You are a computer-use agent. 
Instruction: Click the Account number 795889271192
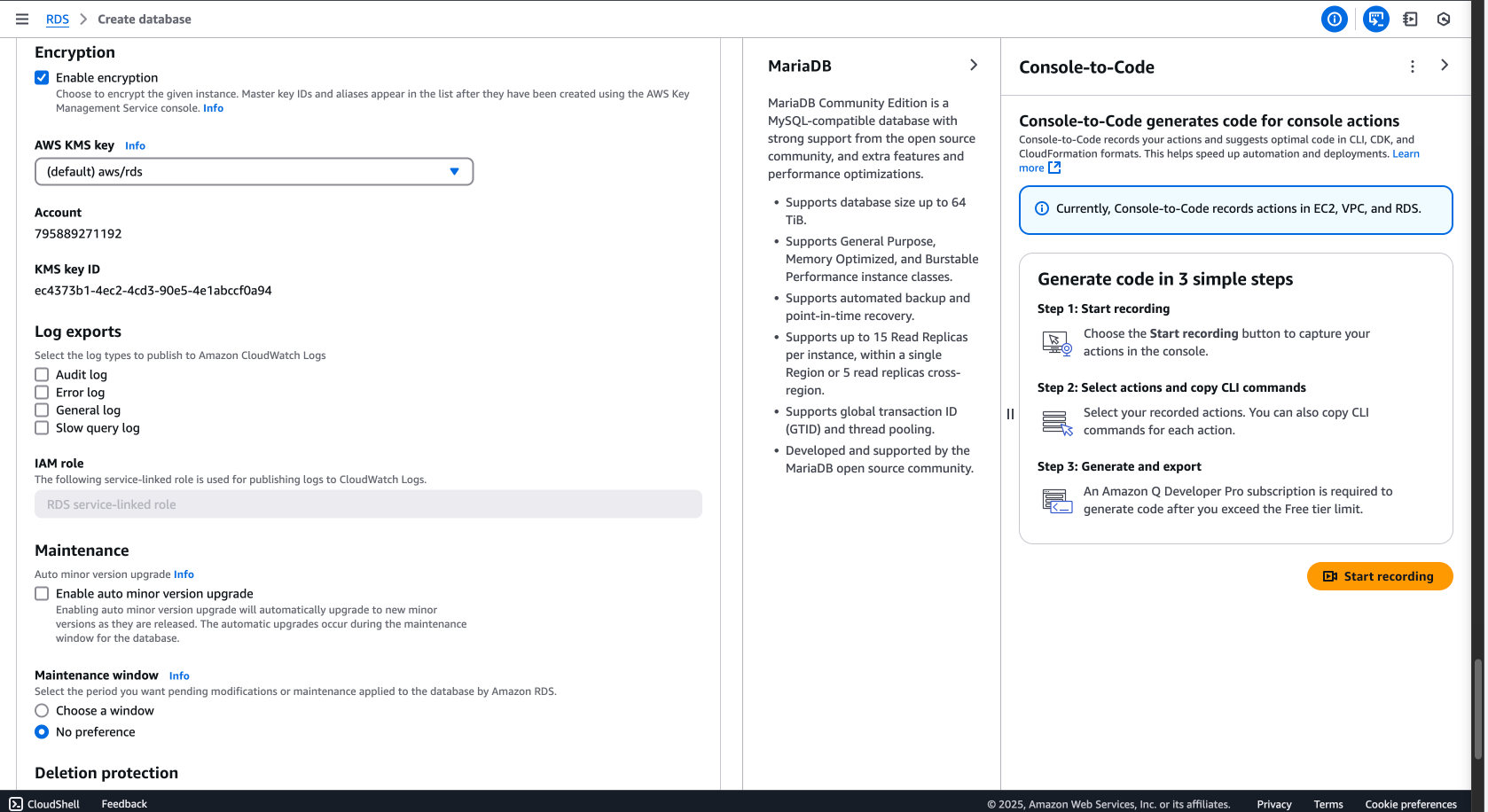(78, 234)
